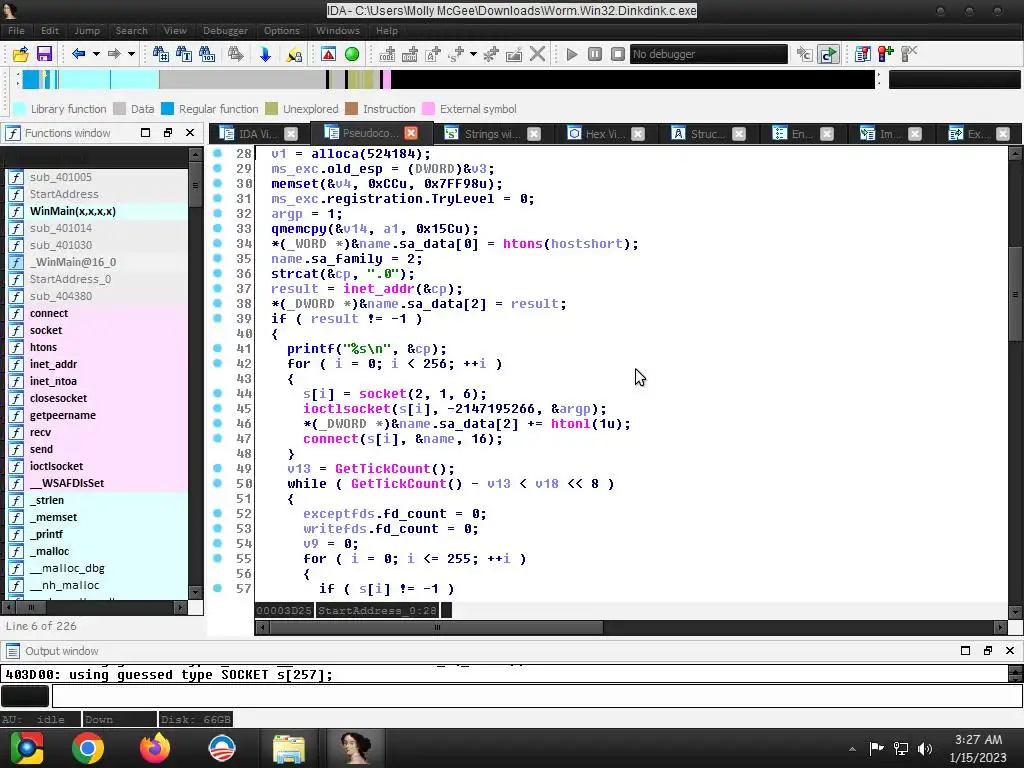Open File Explorer folder from taskbar
Screen dimensions: 1024x768
coord(288,748)
